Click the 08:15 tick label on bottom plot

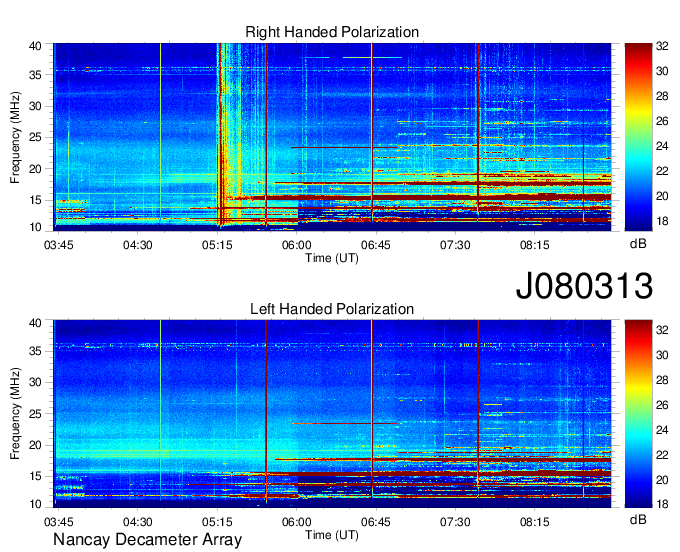(534, 522)
